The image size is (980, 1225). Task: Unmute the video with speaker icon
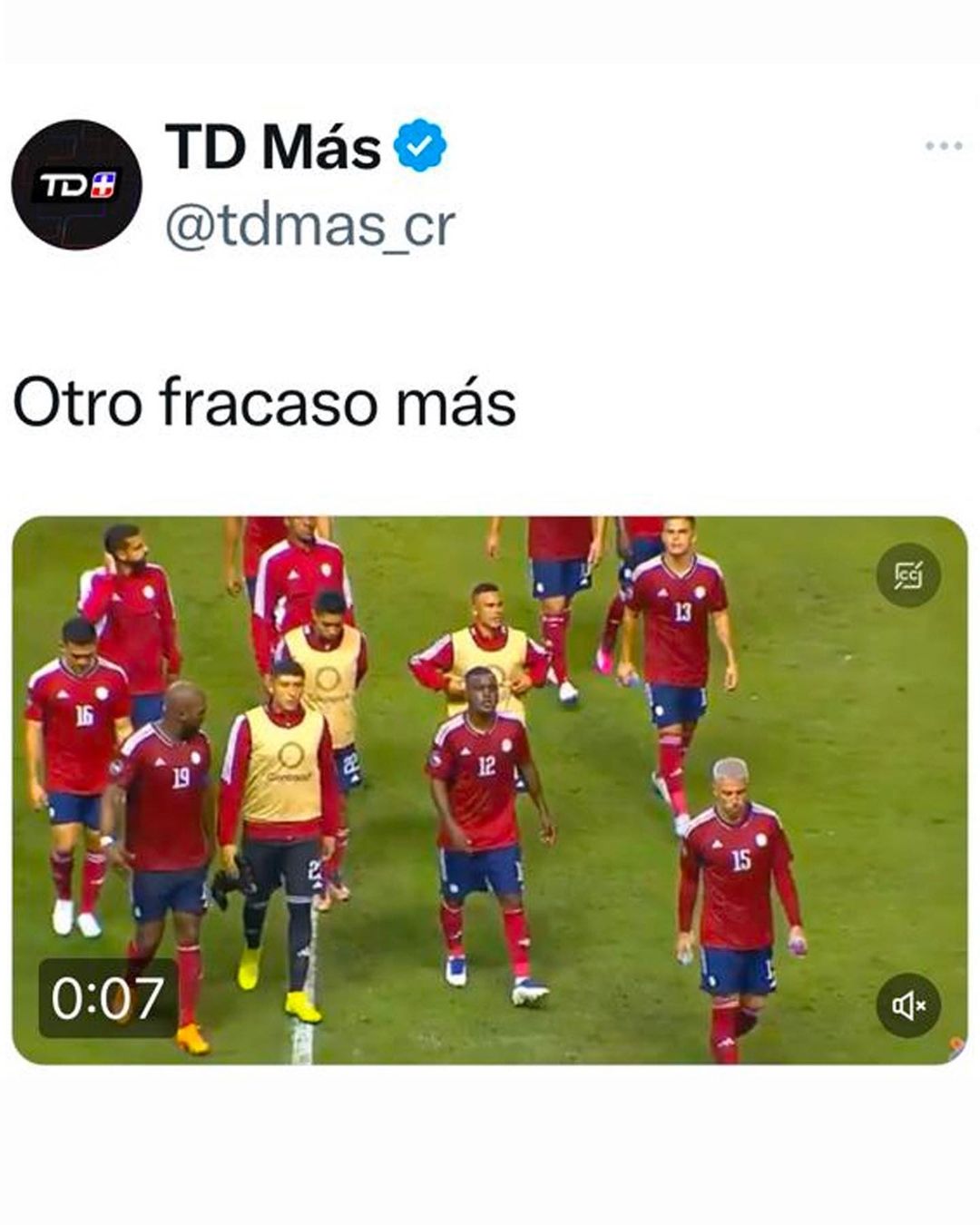[x=908, y=1004]
